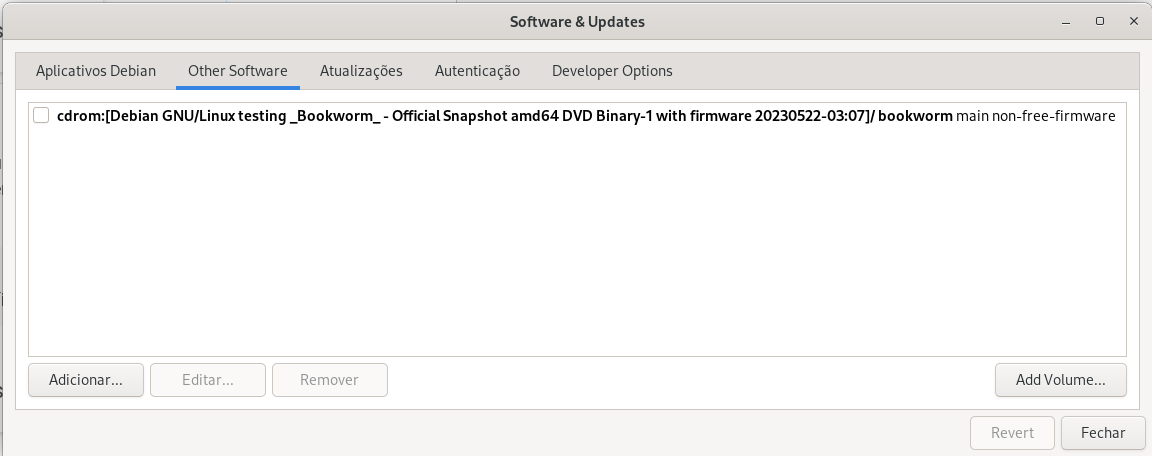Close the Software & Updates window
Screen dimensions: 1152x456
1134,22
